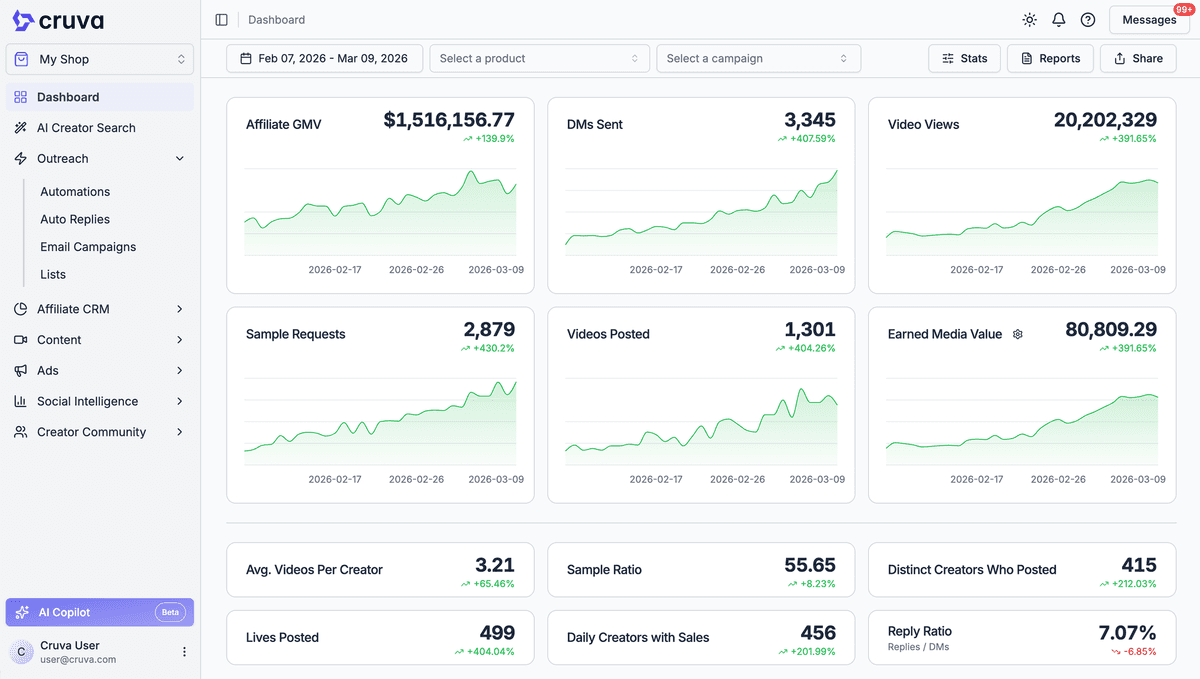Toggle dark mode with the sun icon
The height and width of the screenshot is (679, 1200).
[1029, 19]
